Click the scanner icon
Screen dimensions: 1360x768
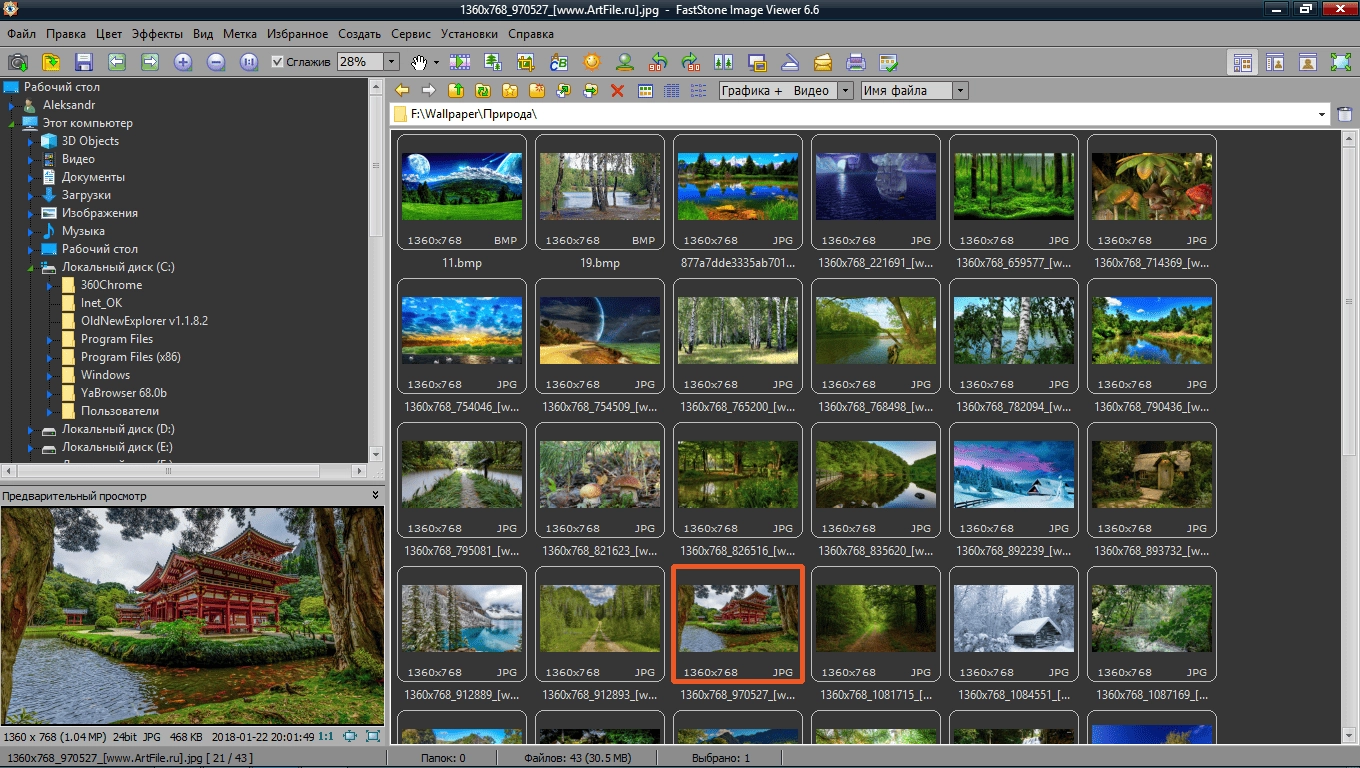pyautogui.click(x=790, y=62)
